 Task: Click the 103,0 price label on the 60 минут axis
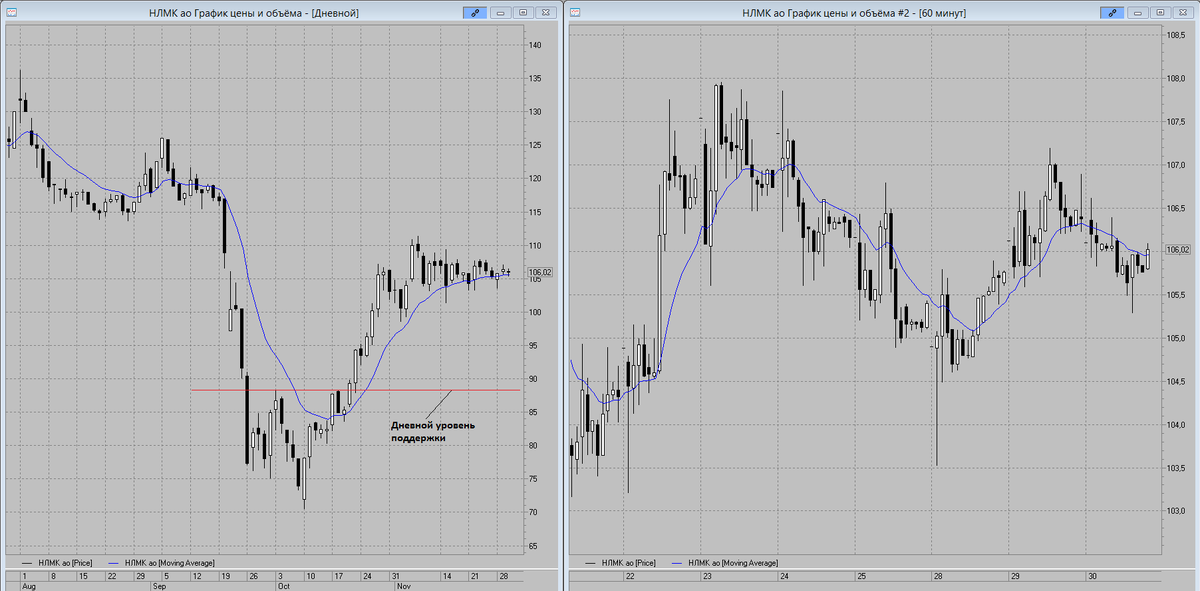(x=1176, y=511)
